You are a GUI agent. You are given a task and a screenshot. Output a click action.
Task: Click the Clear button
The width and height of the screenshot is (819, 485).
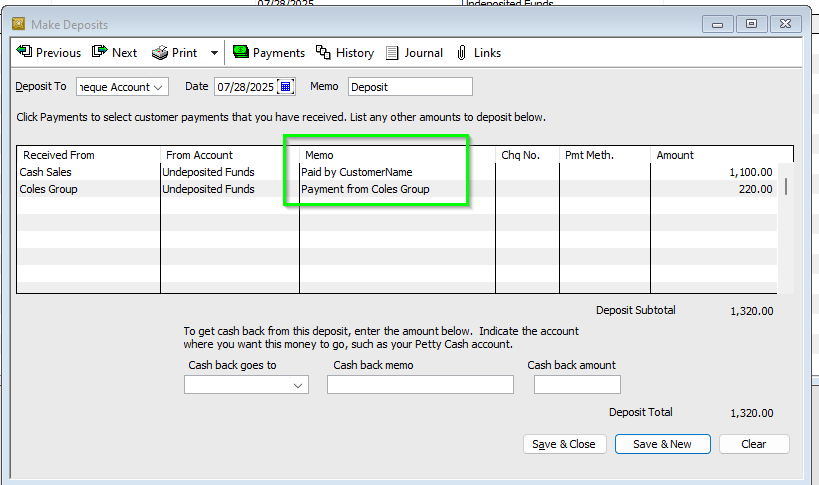pos(754,444)
